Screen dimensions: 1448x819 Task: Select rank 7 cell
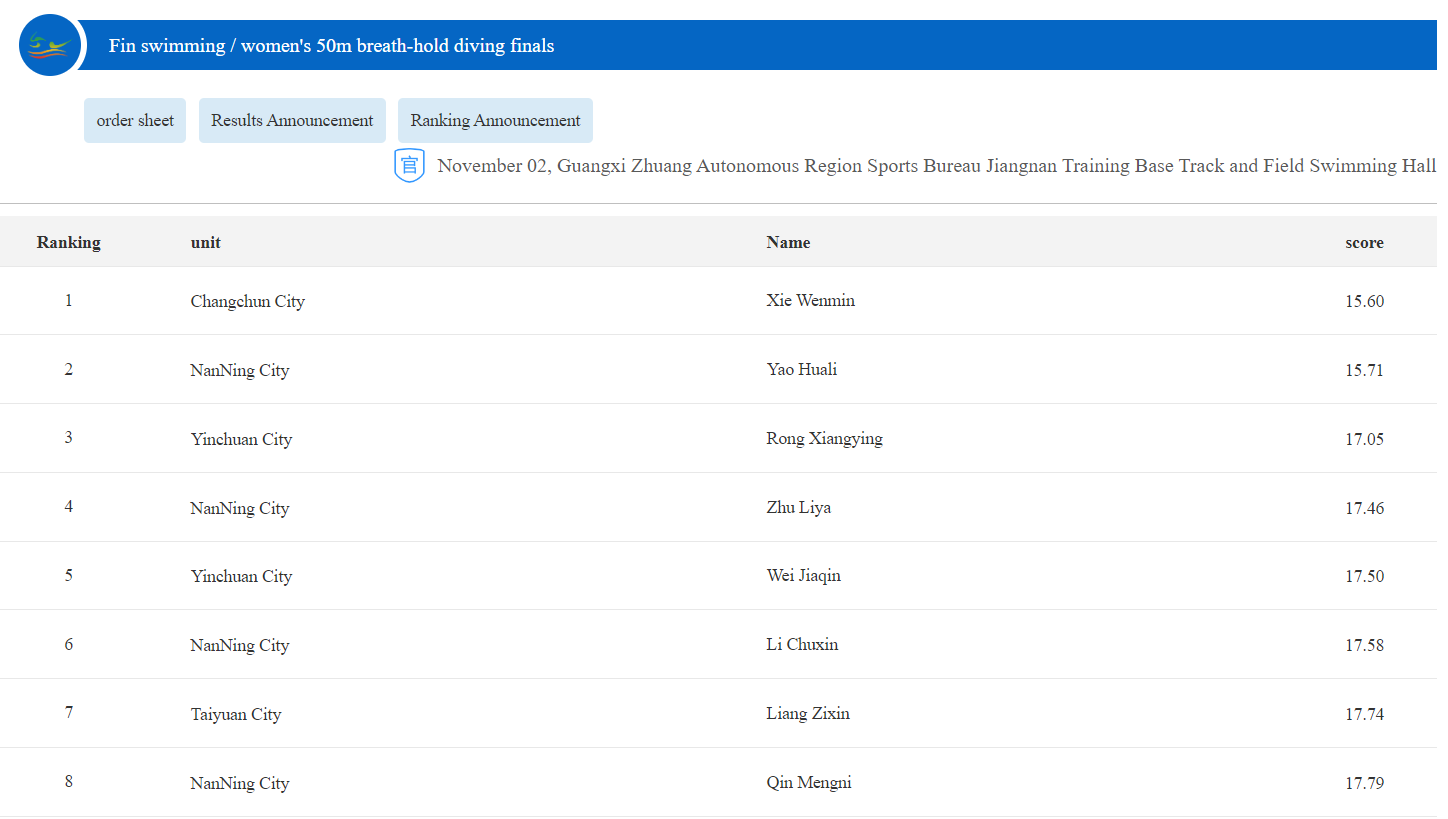click(69, 712)
